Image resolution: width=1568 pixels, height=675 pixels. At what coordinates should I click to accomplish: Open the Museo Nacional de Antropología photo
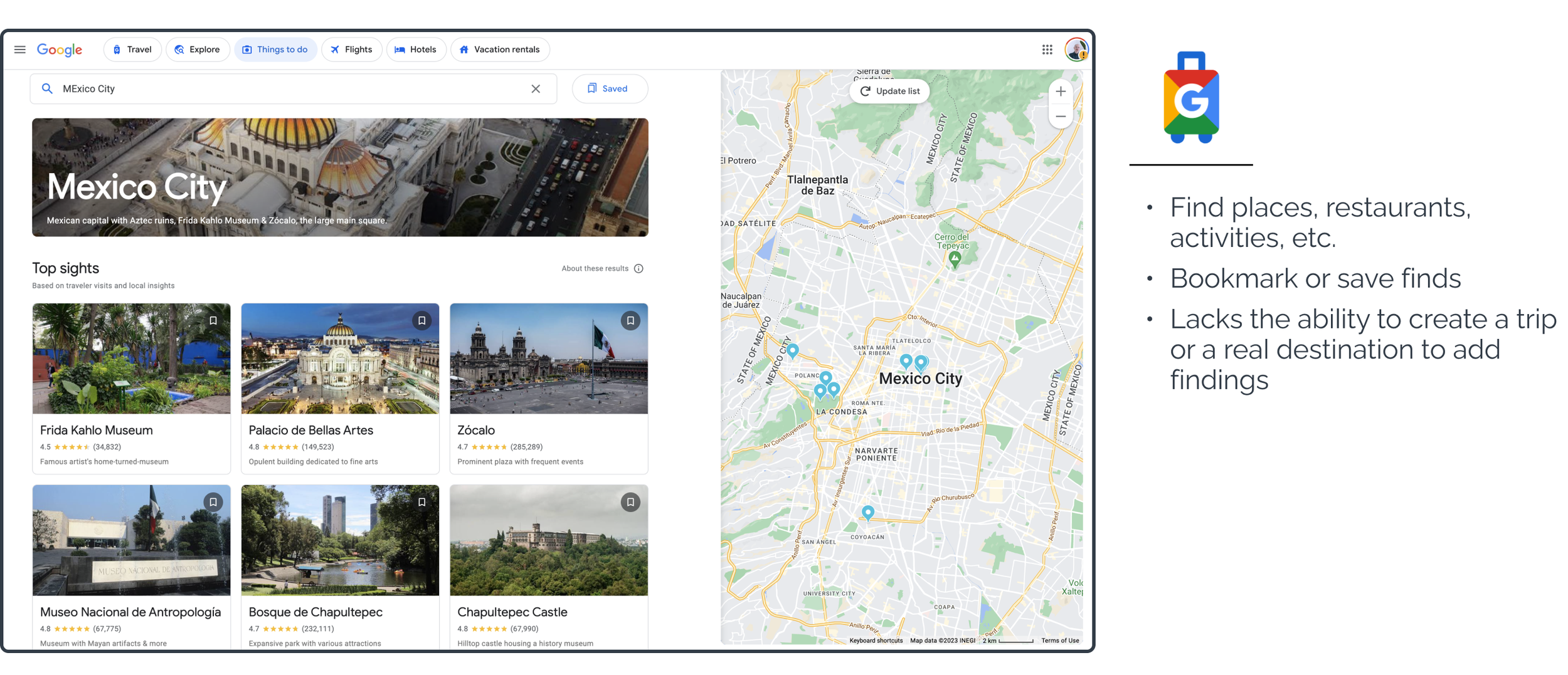pyautogui.click(x=131, y=540)
